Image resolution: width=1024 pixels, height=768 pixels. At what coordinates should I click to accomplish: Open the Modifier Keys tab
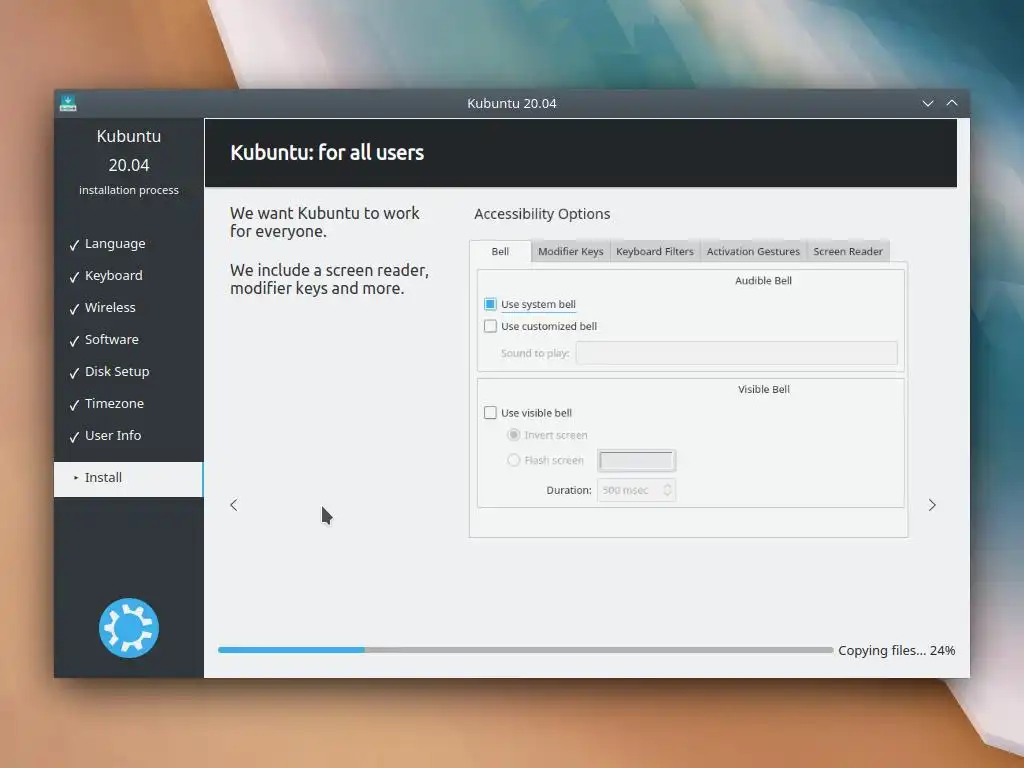coord(571,251)
